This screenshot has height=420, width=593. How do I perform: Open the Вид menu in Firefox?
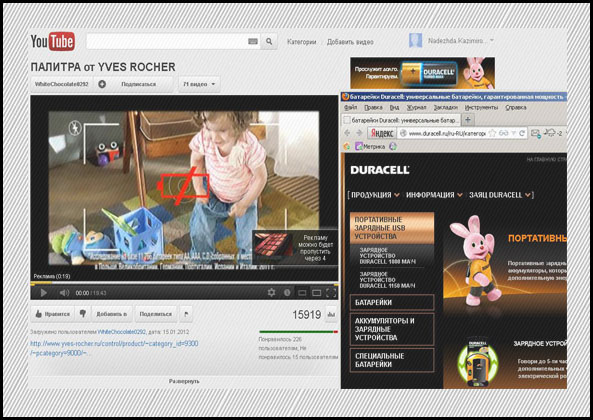click(x=394, y=108)
